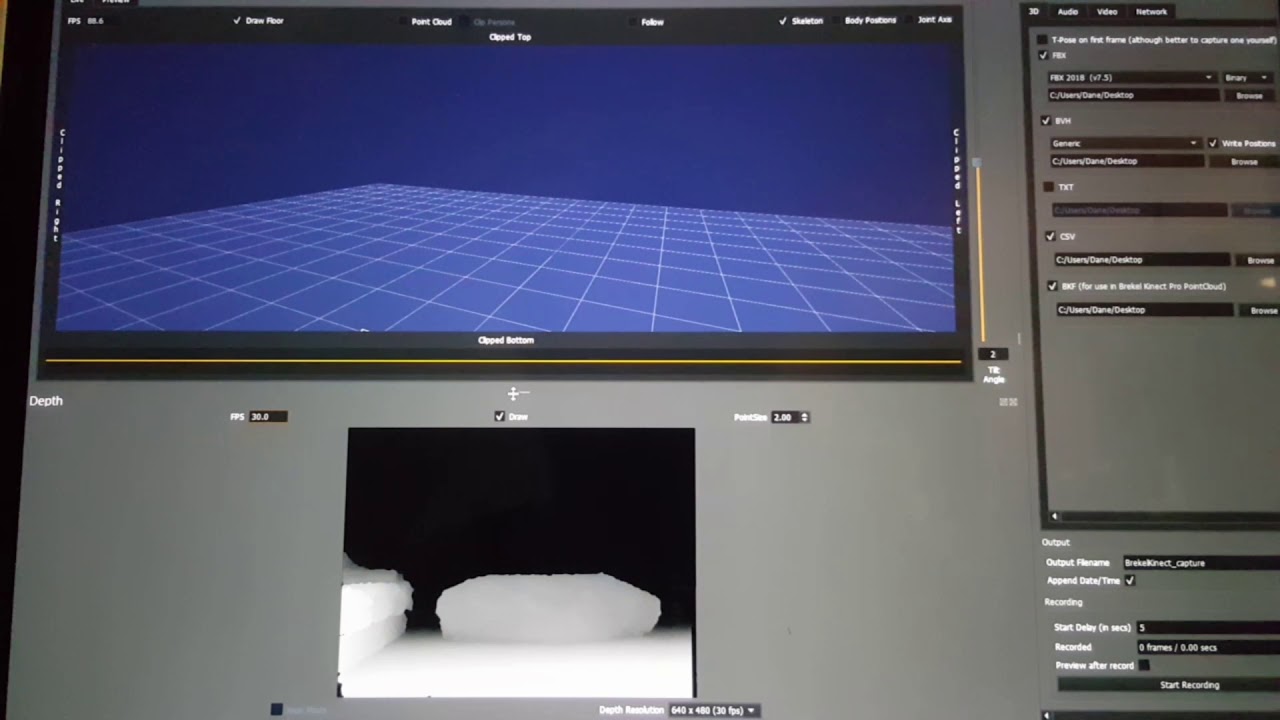Open the Binary format dropdown
This screenshot has height=720, width=1280.
pyautogui.click(x=1247, y=77)
